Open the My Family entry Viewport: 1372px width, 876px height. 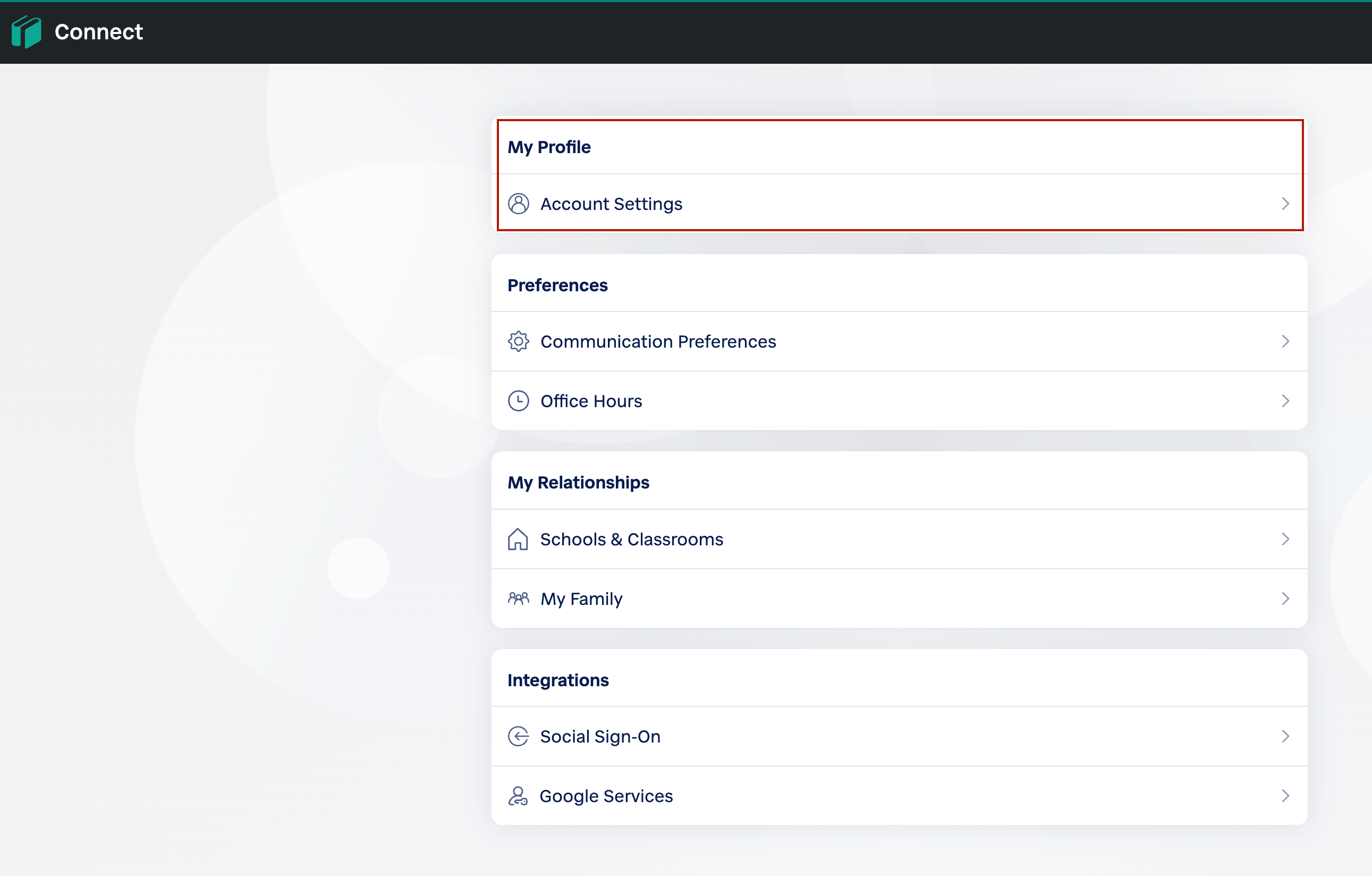(x=899, y=599)
